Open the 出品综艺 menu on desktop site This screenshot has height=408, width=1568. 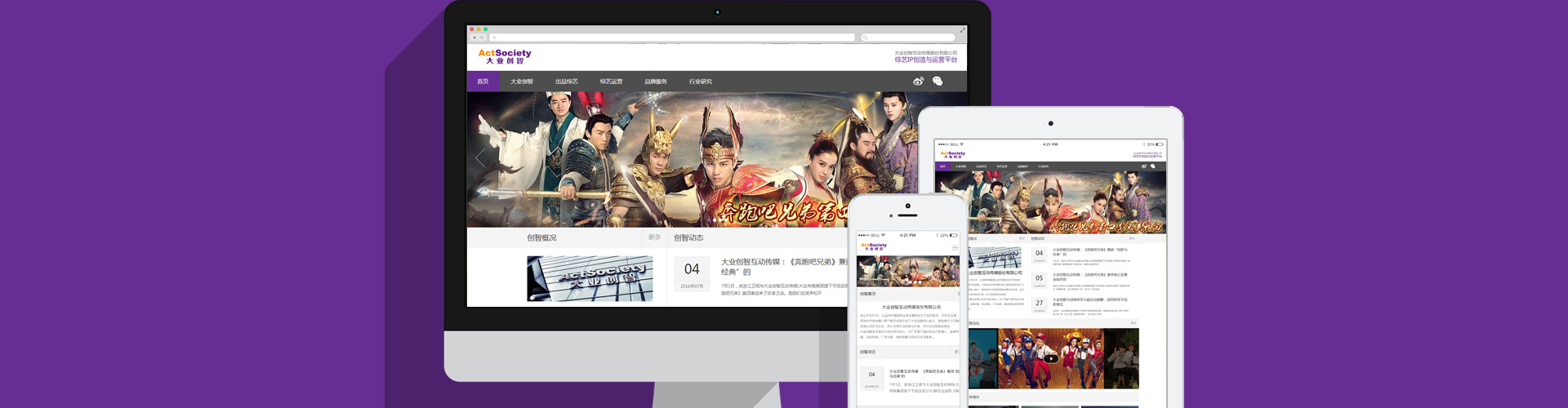[567, 82]
